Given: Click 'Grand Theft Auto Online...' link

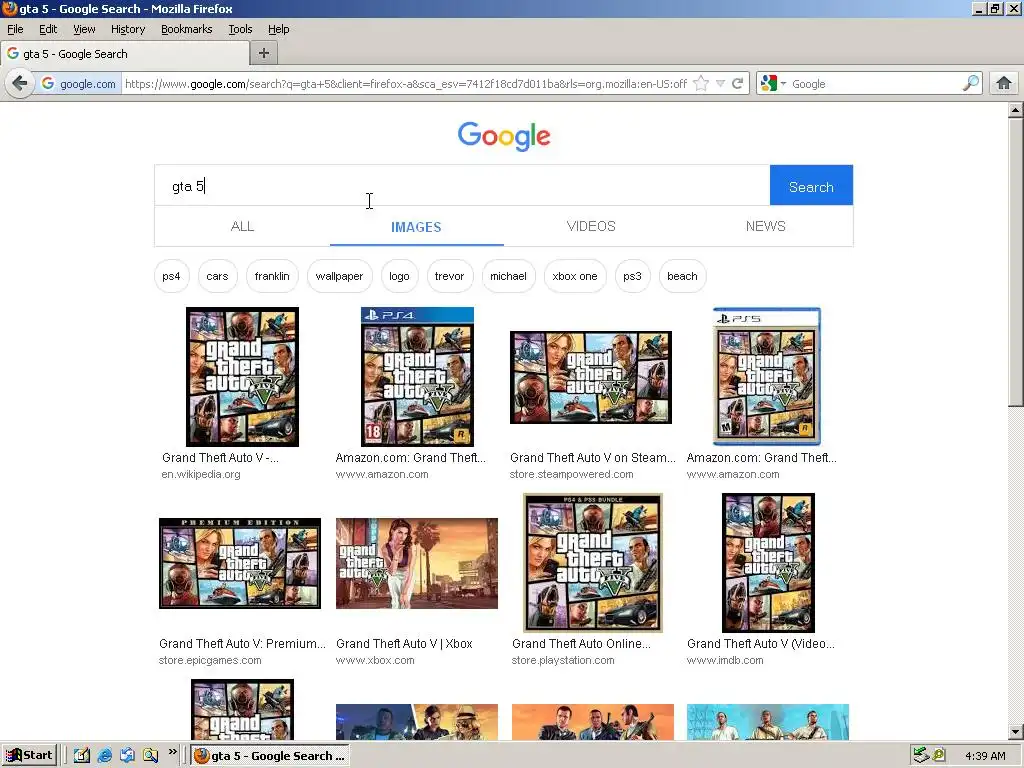Looking at the screenshot, I should coord(581,644).
